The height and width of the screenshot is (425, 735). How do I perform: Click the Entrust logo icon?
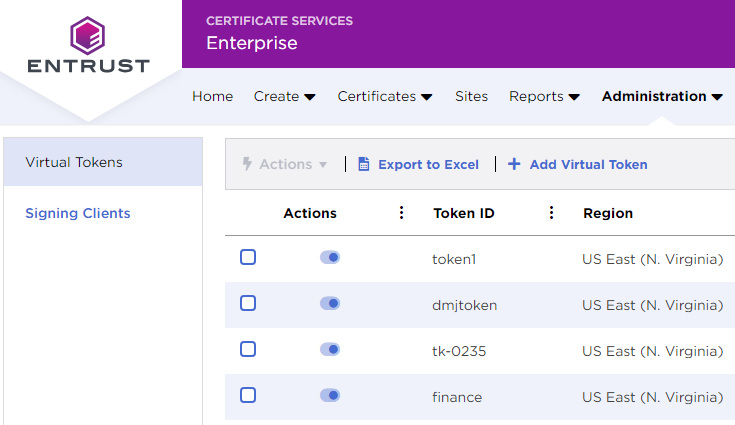[89, 36]
